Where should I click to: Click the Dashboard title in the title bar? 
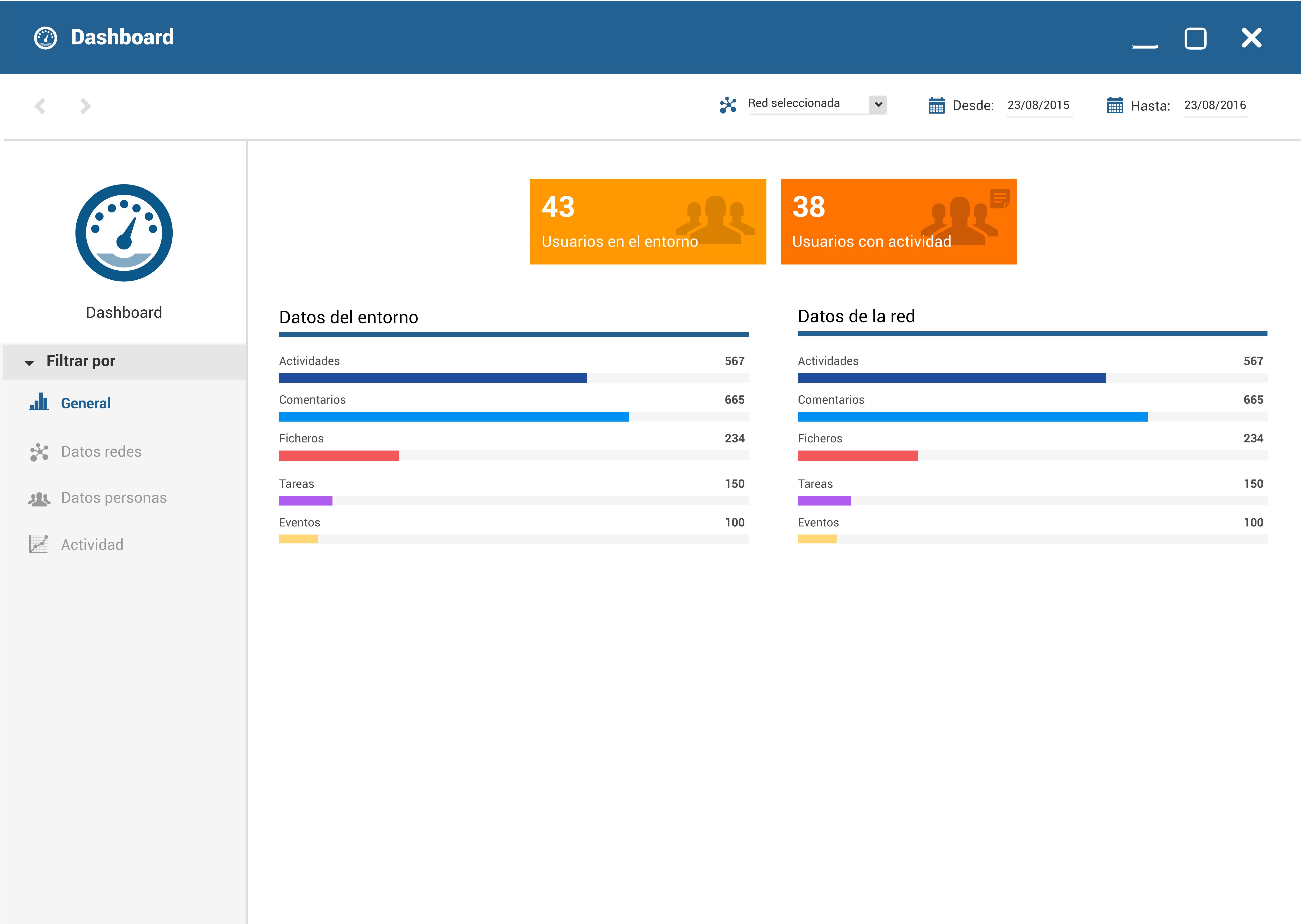click(x=122, y=37)
